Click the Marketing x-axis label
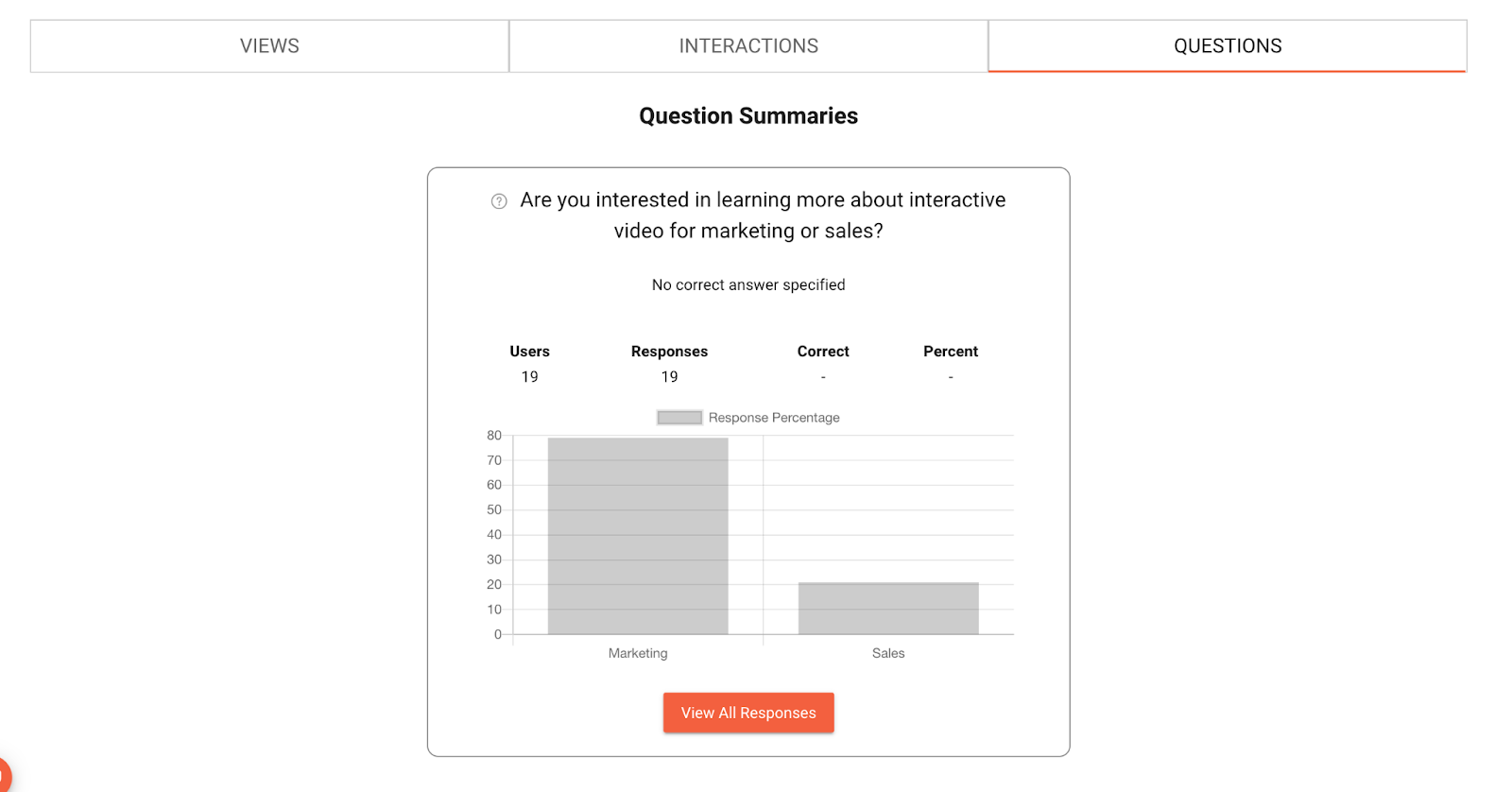 pos(638,653)
